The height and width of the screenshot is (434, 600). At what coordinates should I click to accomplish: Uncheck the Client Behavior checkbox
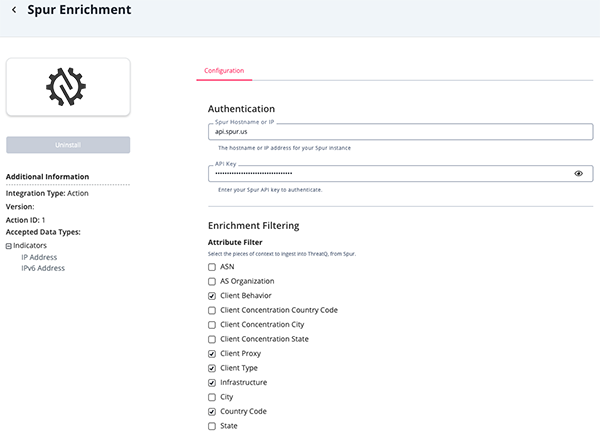(212, 296)
